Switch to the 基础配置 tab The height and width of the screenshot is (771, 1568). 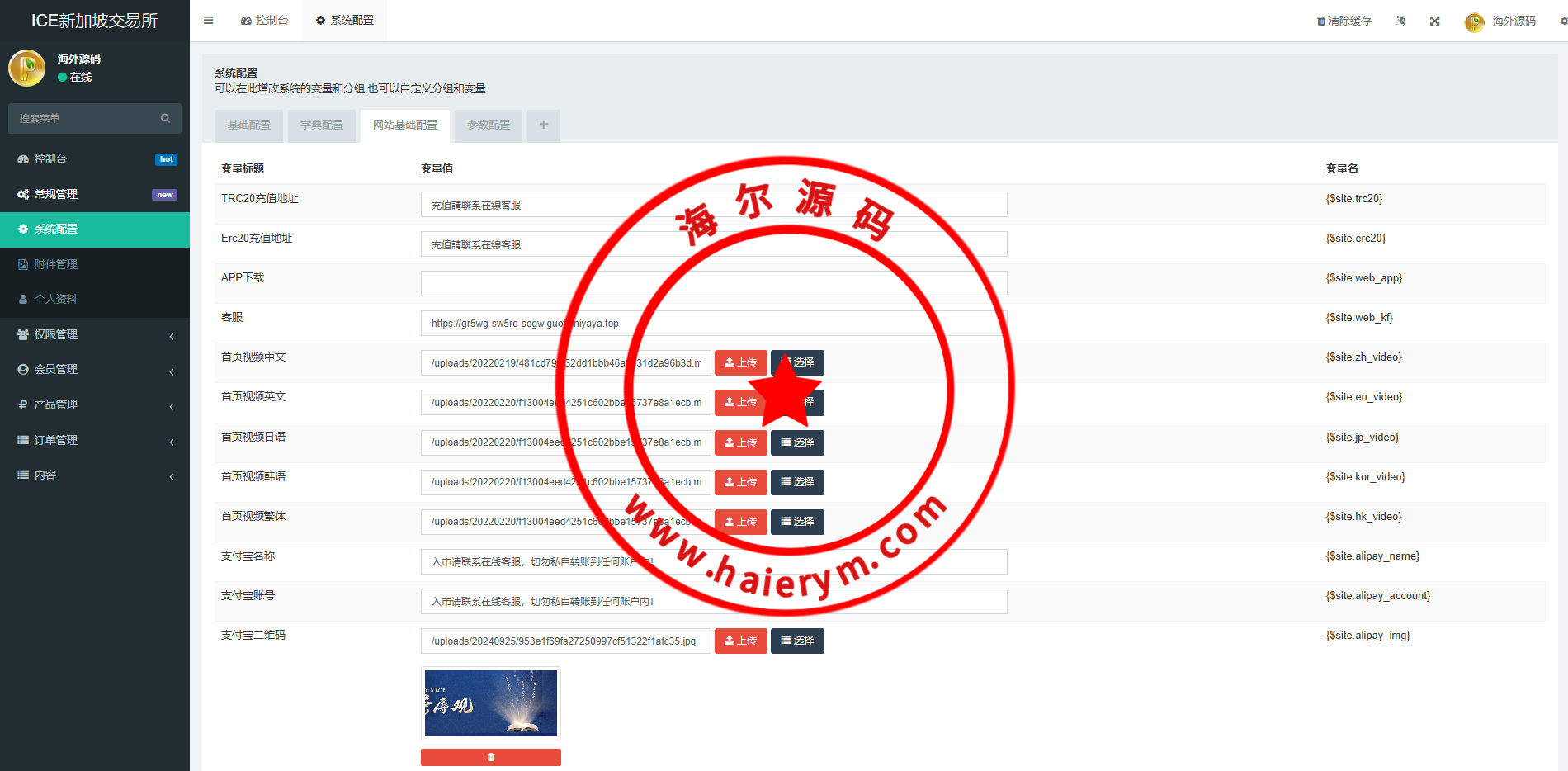click(249, 125)
